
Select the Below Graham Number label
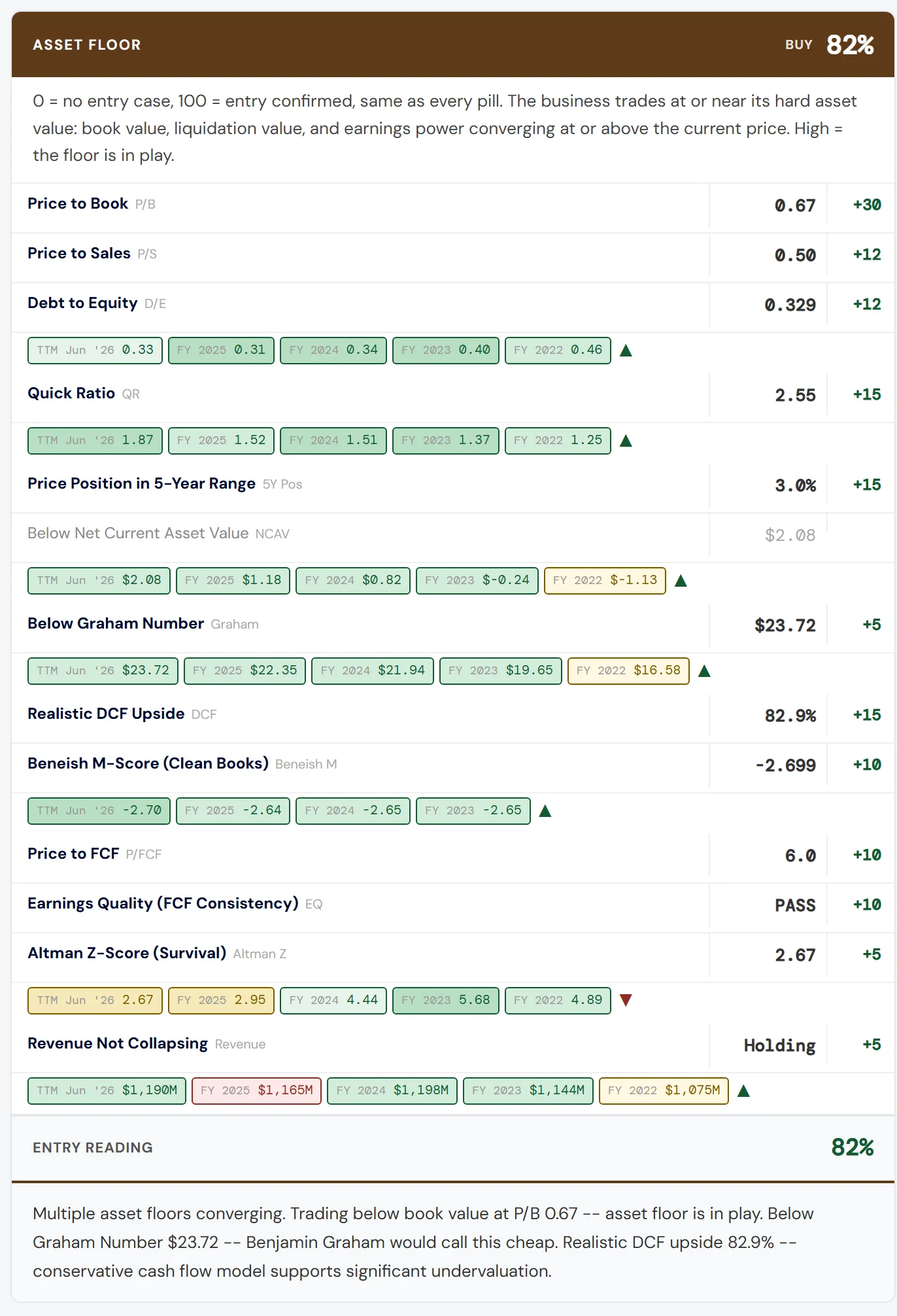click(116, 623)
